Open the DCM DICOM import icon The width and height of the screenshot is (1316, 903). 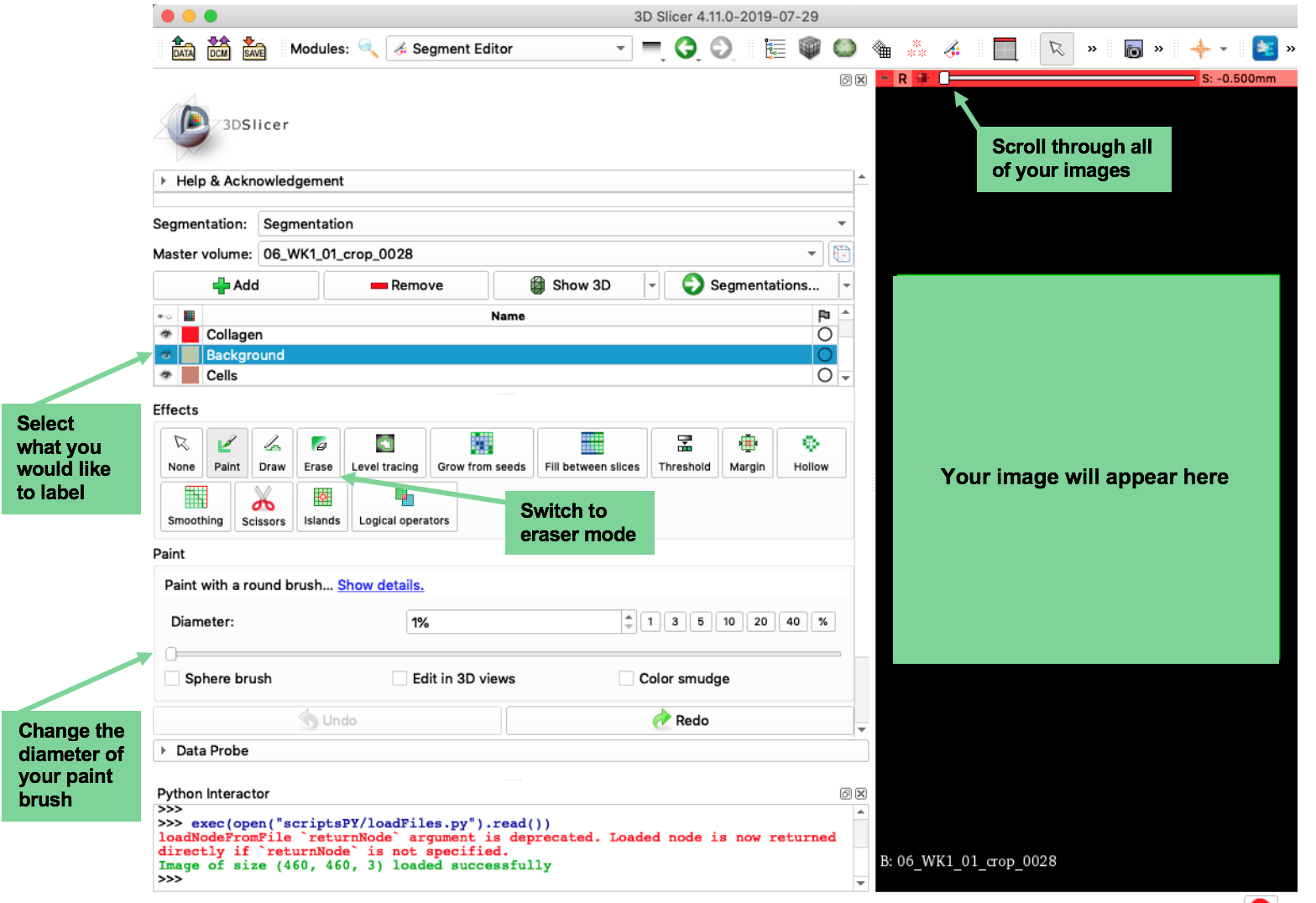(218, 48)
